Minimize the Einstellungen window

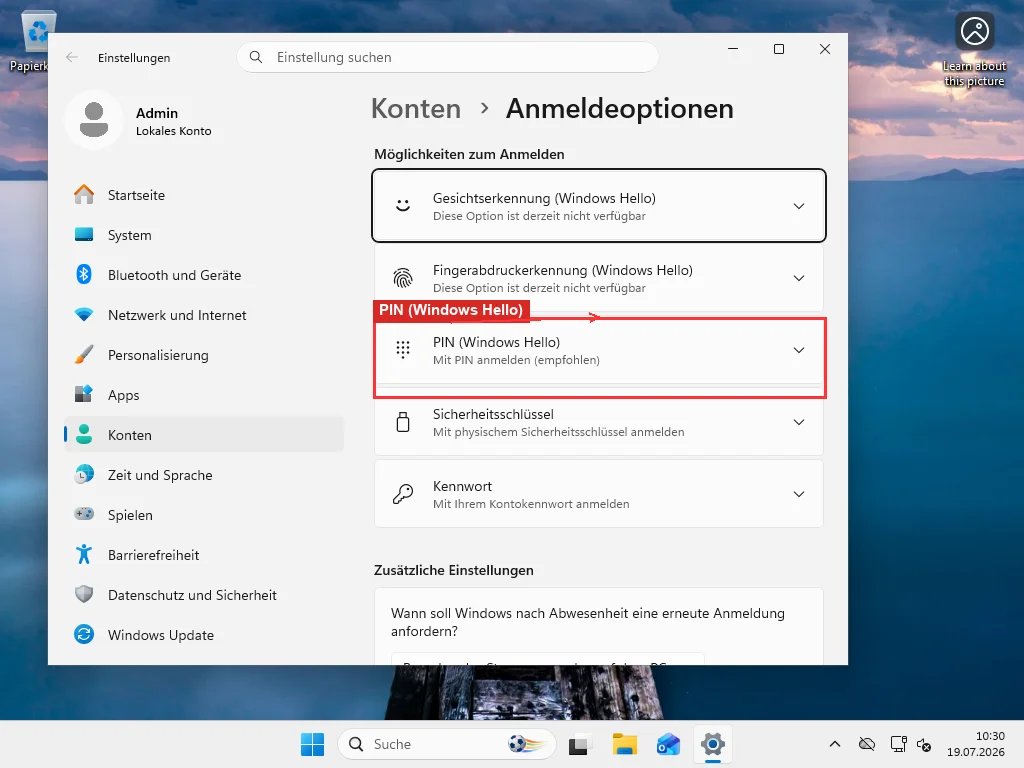pyautogui.click(x=733, y=49)
